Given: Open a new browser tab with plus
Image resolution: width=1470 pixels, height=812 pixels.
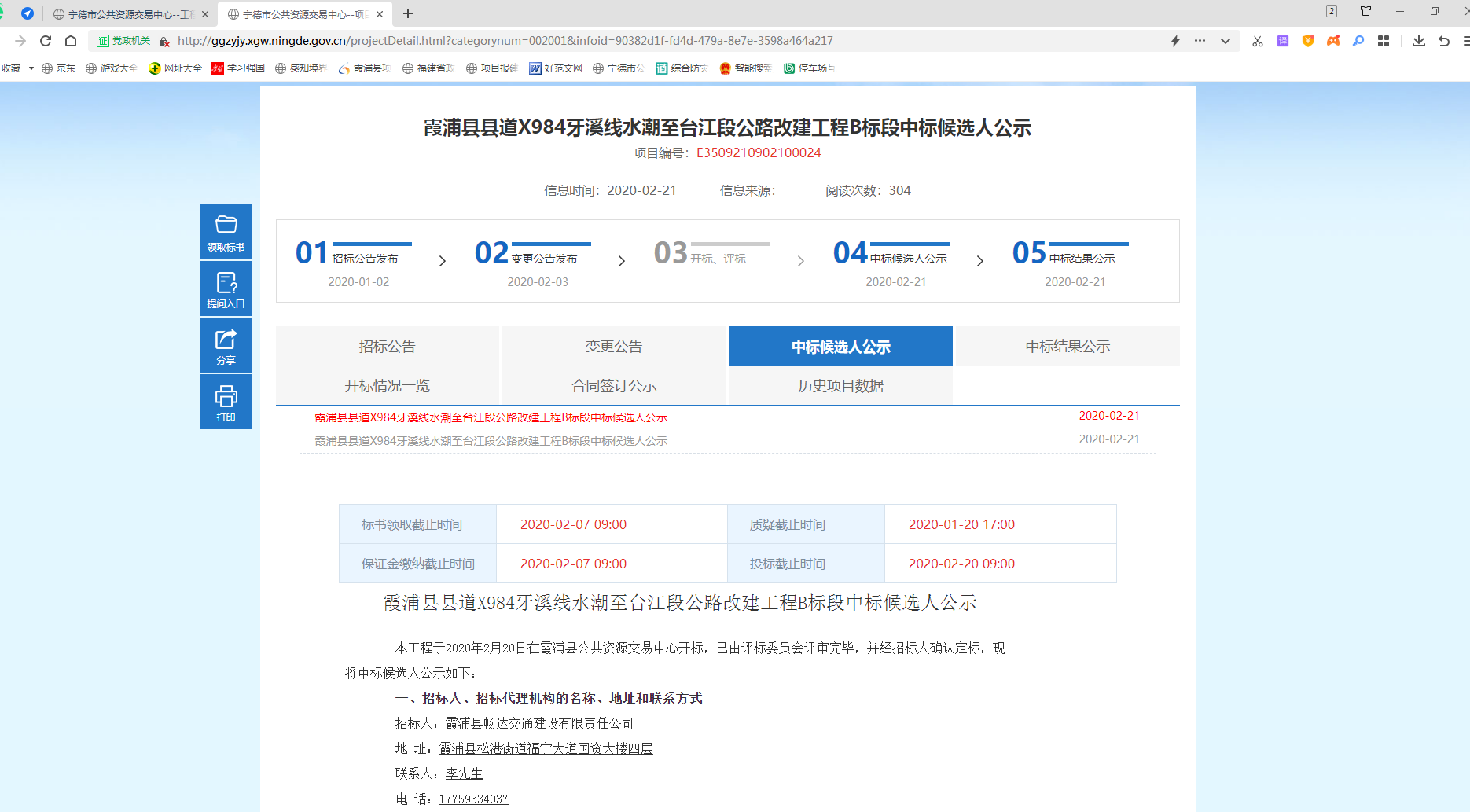Looking at the screenshot, I should point(407,13).
